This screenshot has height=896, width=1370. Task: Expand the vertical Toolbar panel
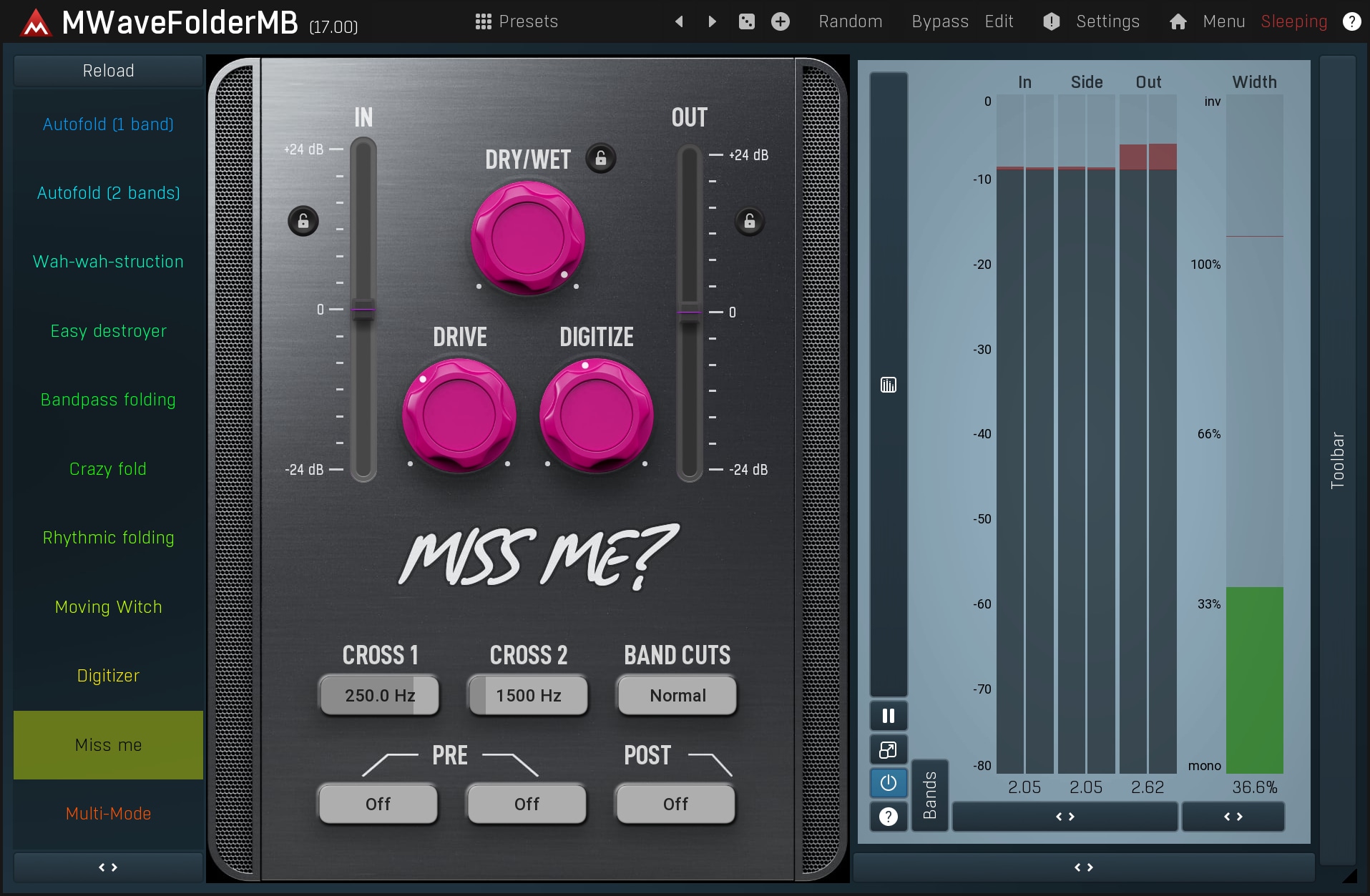pos(1337,459)
